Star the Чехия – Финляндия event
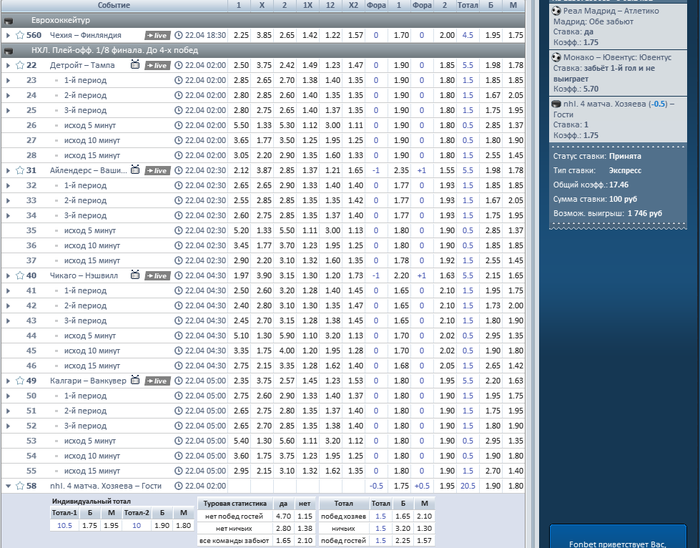 point(20,35)
